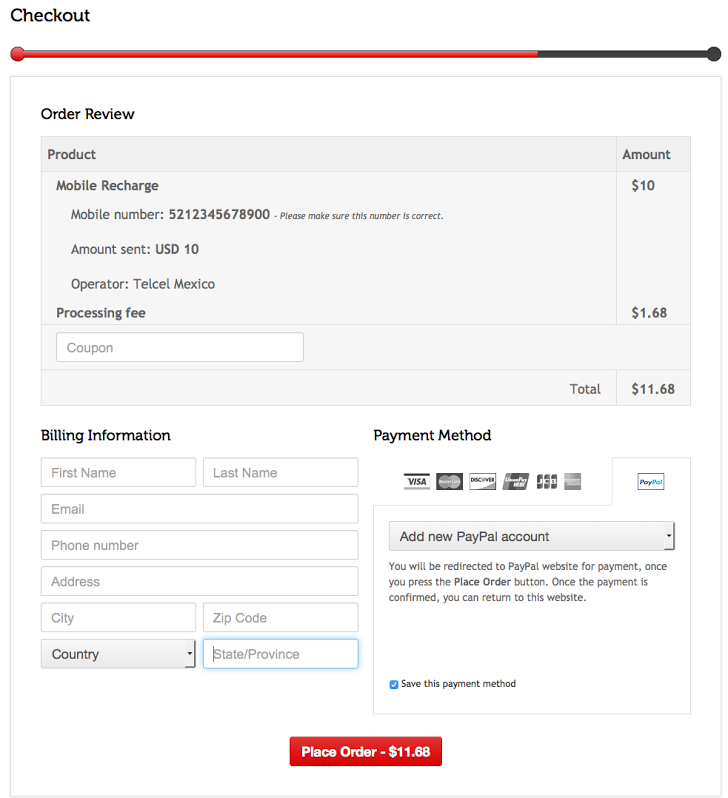Click the Discover card icon

482,481
